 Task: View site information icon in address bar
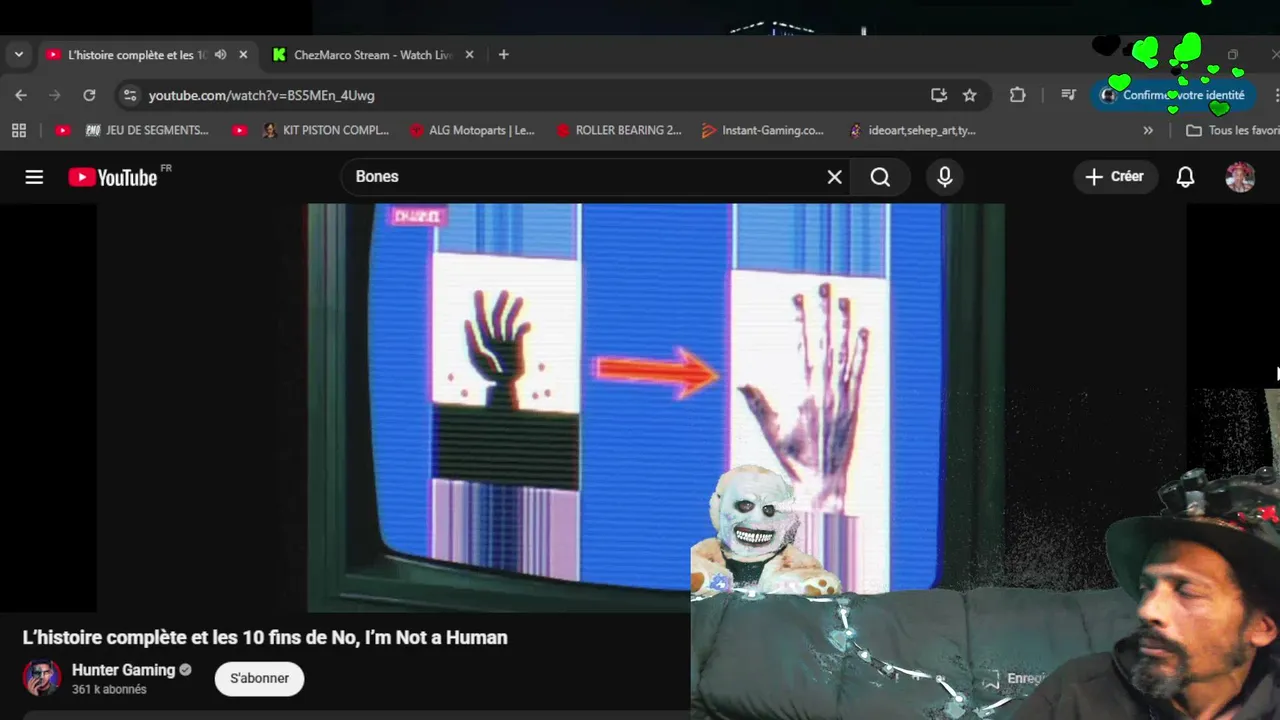pos(129,95)
